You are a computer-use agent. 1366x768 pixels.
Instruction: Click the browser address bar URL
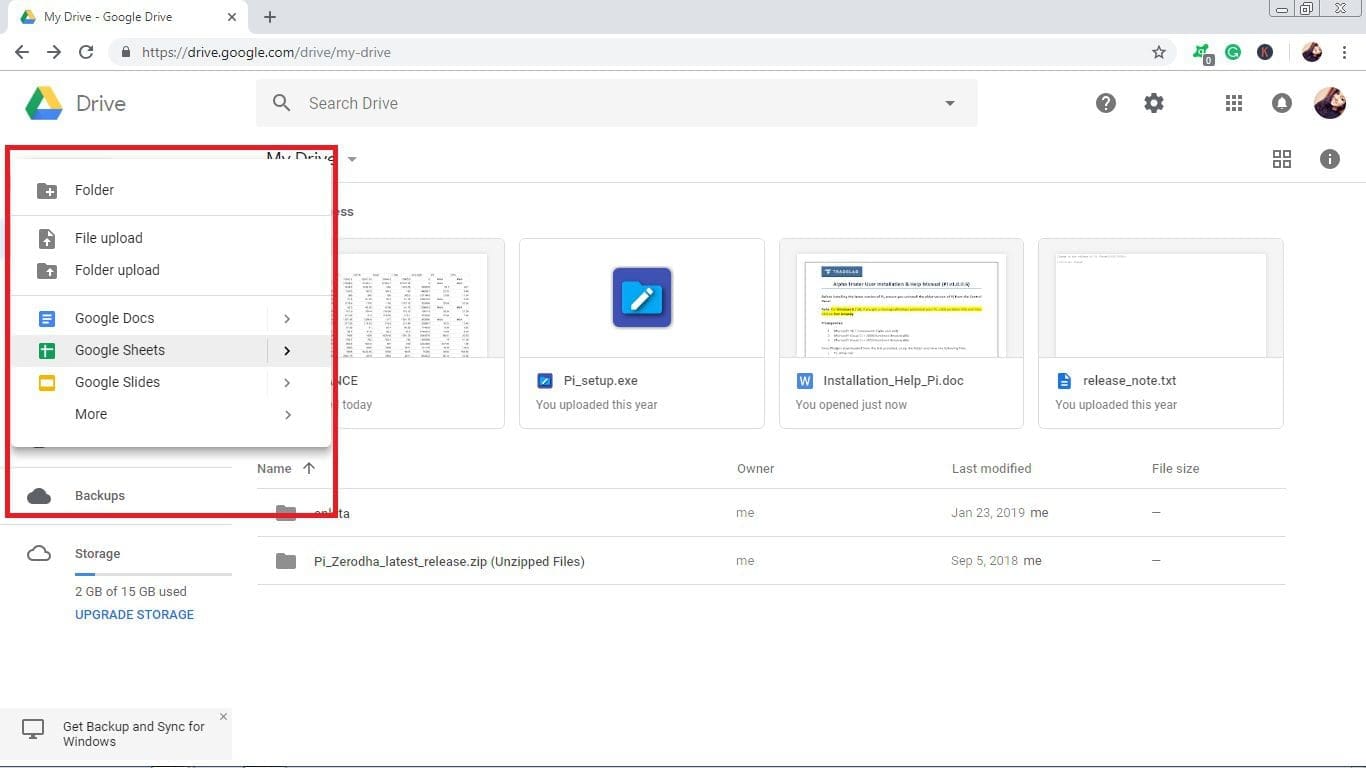point(266,52)
